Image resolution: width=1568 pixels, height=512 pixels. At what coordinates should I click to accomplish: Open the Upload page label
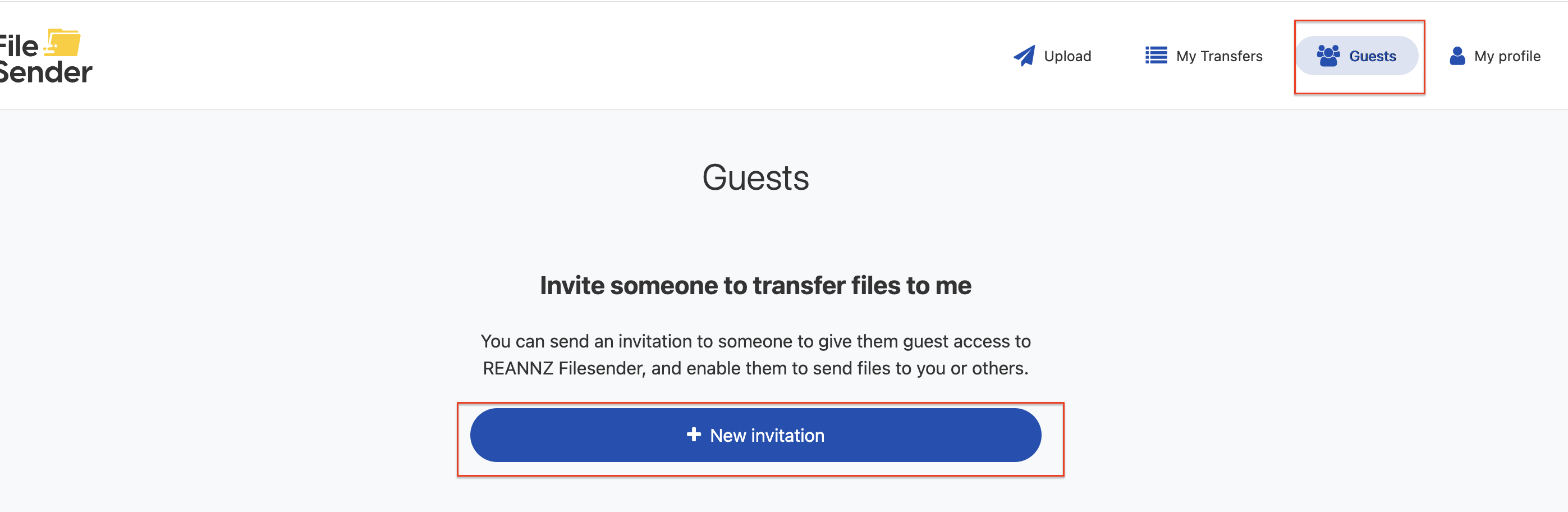pyautogui.click(x=1067, y=56)
